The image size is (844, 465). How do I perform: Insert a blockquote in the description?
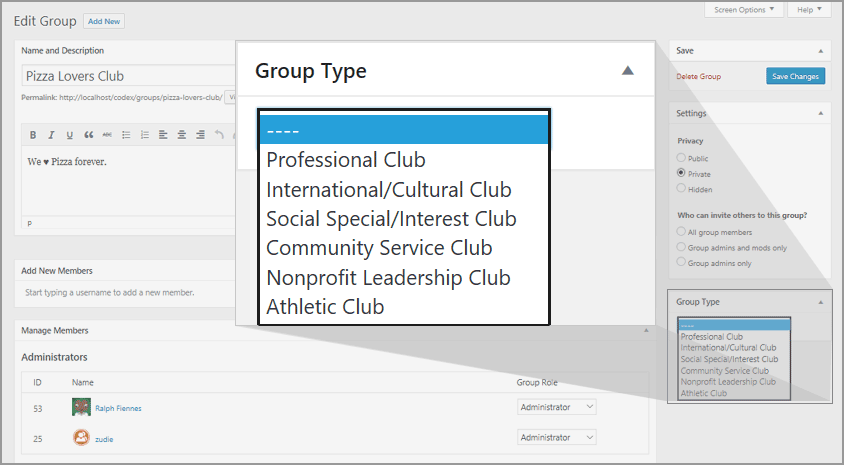point(88,135)
